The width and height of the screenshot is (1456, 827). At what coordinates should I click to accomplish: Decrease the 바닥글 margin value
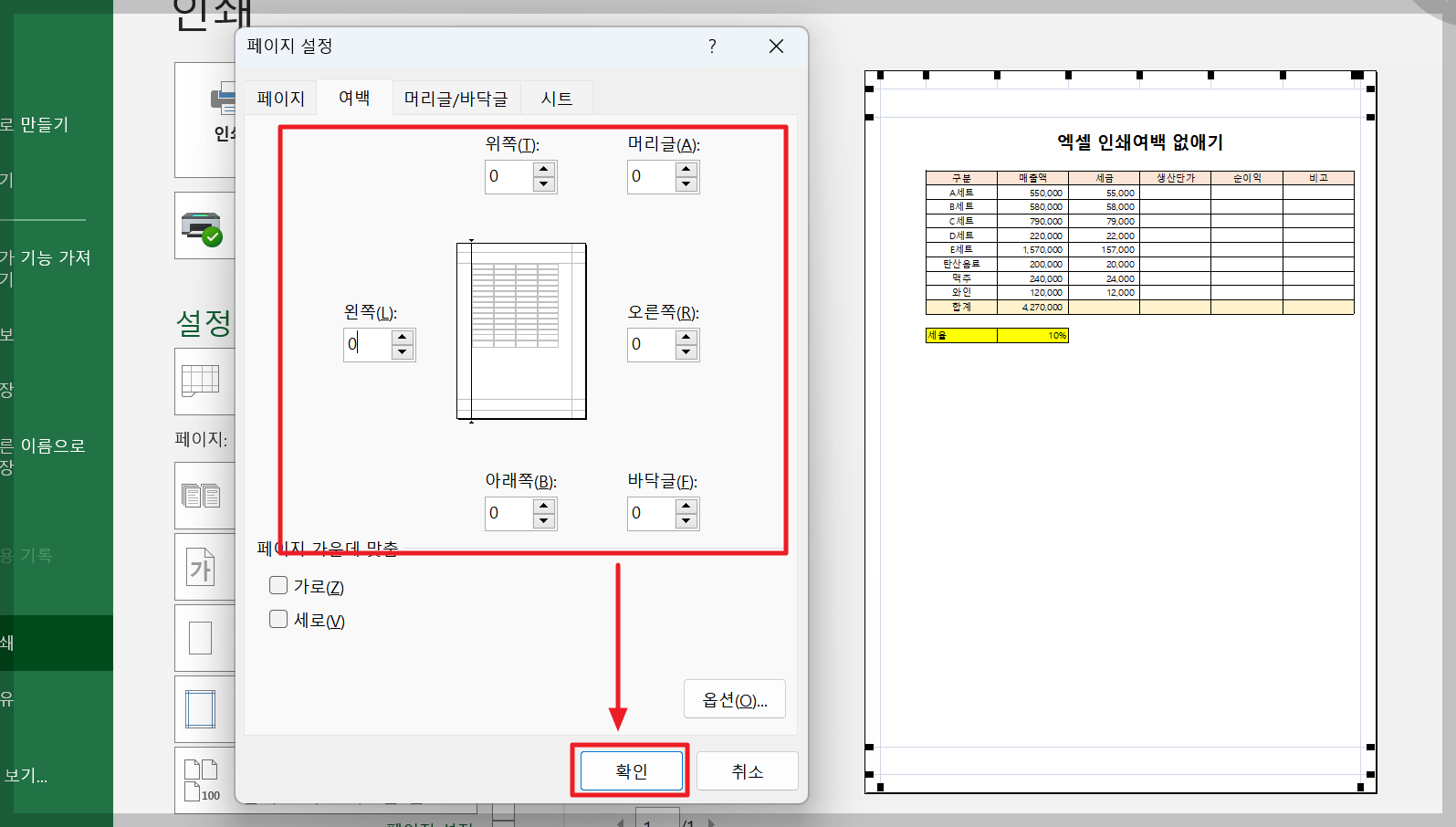(x=686, y=522)
